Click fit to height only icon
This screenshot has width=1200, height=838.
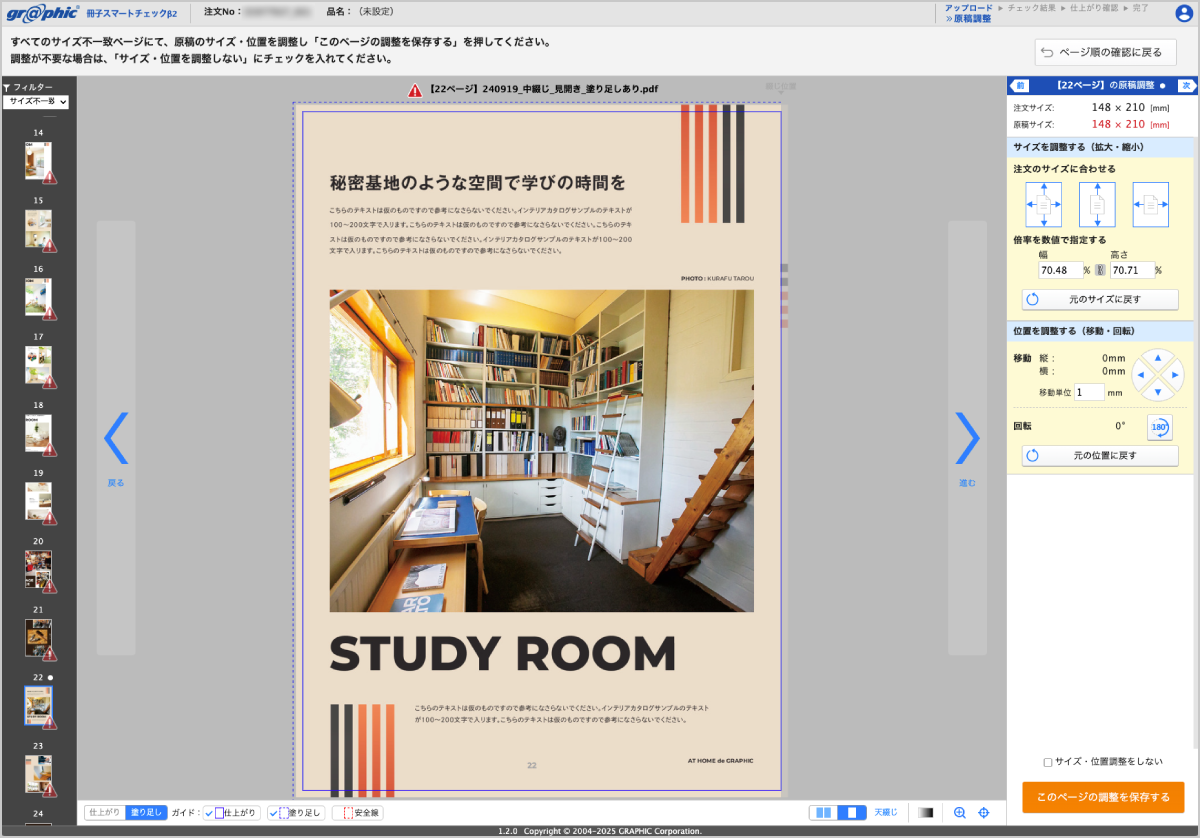point(1096,204)
